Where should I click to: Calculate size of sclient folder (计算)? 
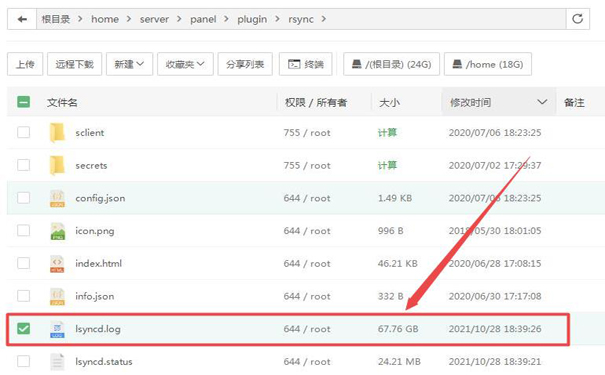click(x=387, y=133)
